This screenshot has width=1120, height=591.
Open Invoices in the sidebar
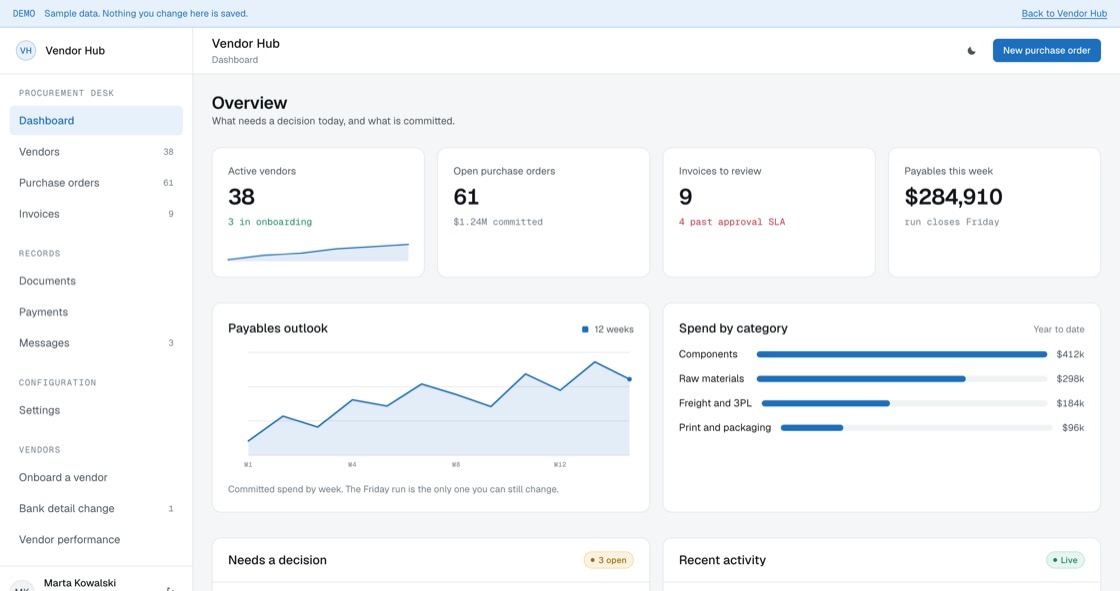96,214
